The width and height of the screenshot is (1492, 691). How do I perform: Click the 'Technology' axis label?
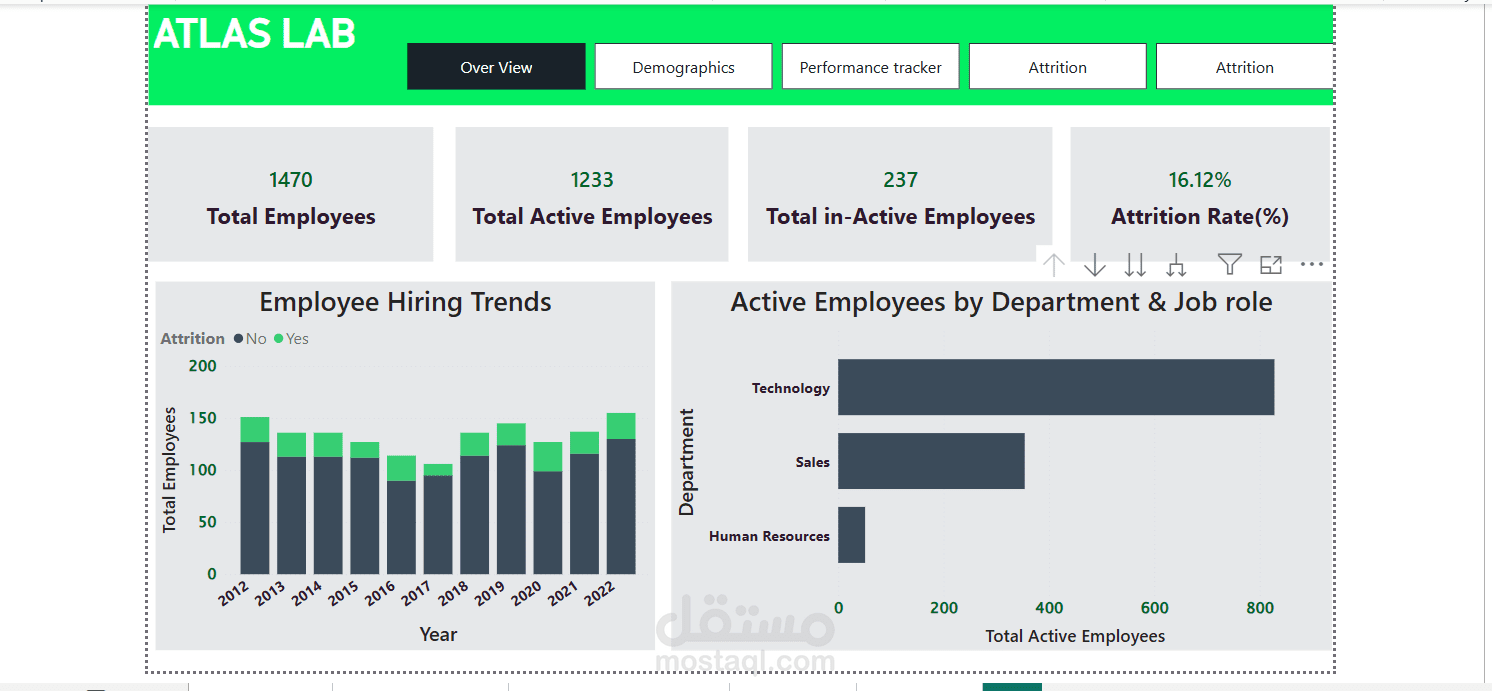[791, 388]
